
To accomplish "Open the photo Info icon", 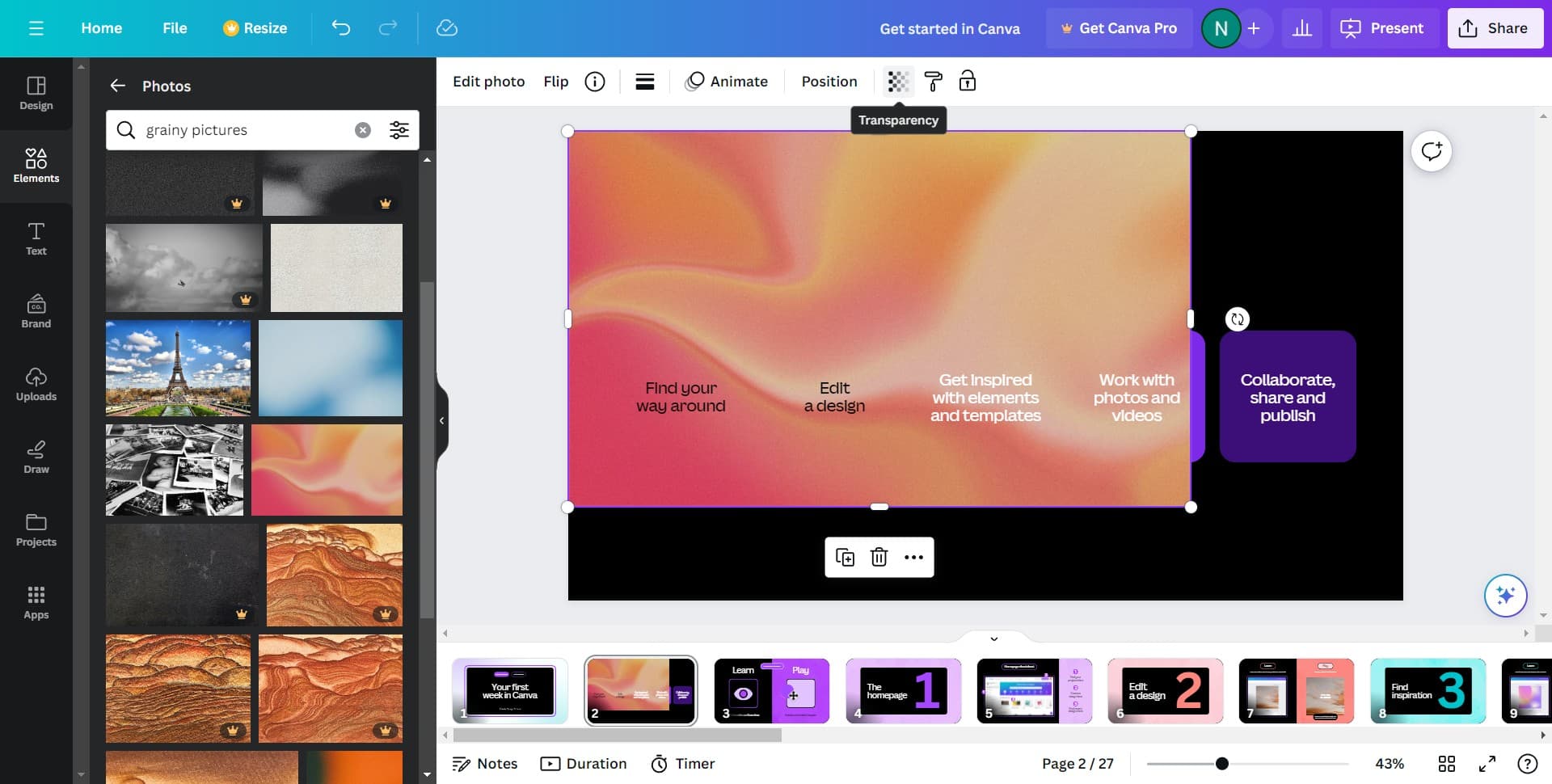I will pyautogui.click(x=595, y=82).
